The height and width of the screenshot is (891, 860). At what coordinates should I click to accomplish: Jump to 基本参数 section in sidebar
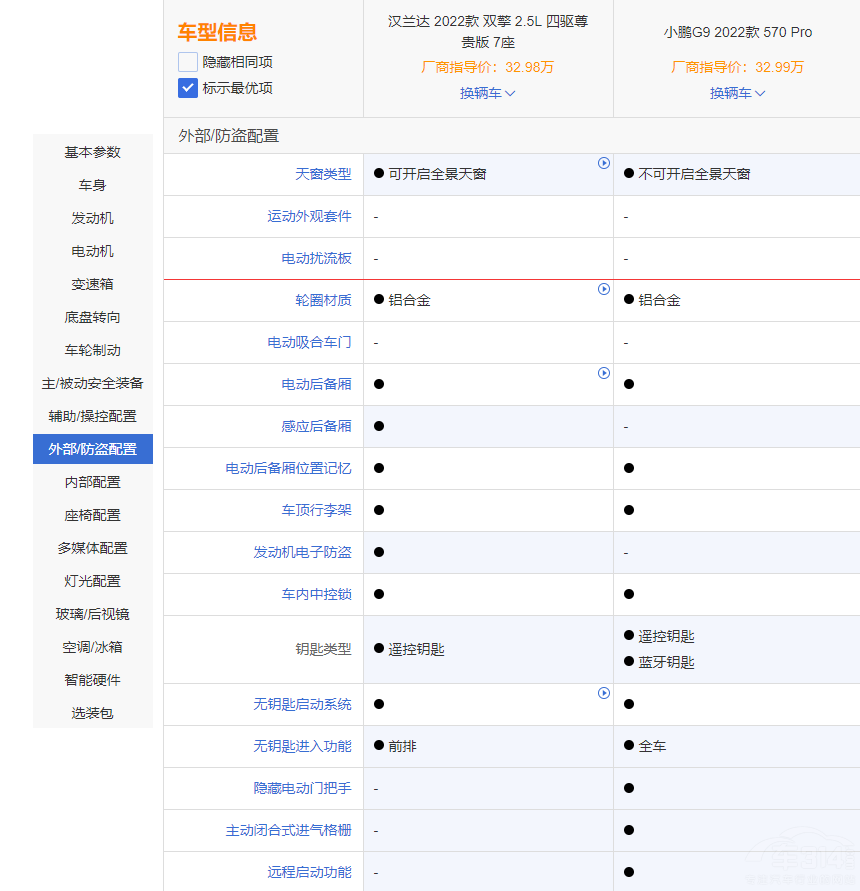click(93, 152)
